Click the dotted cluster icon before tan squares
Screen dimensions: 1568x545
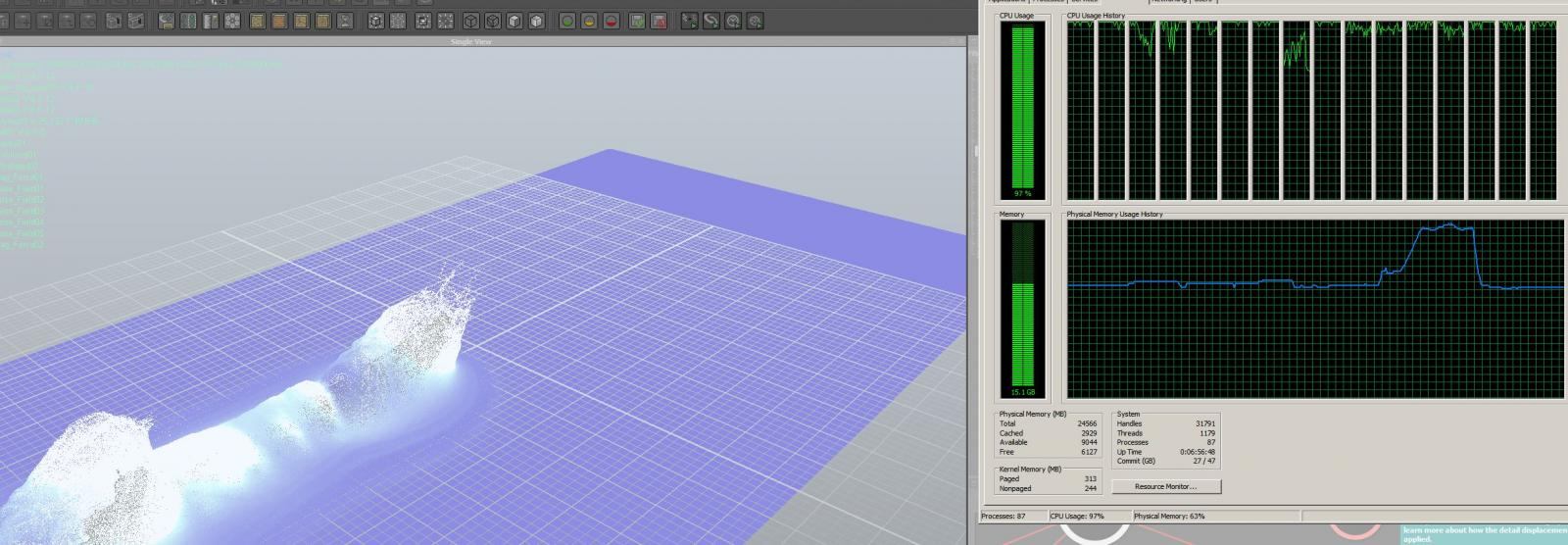pos(232,21)
